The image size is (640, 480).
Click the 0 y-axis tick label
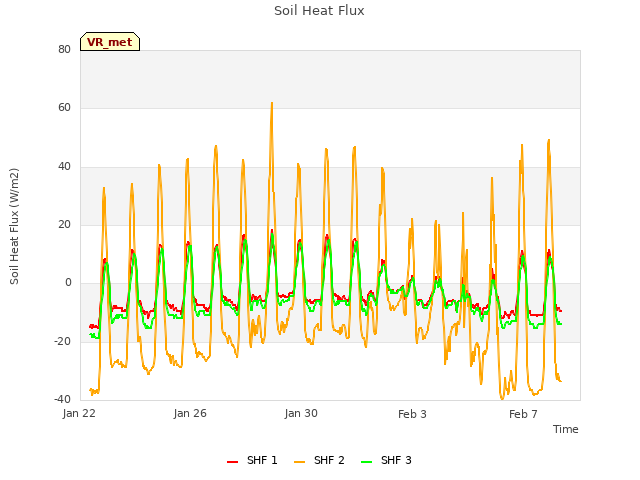(x=68, y=282)
